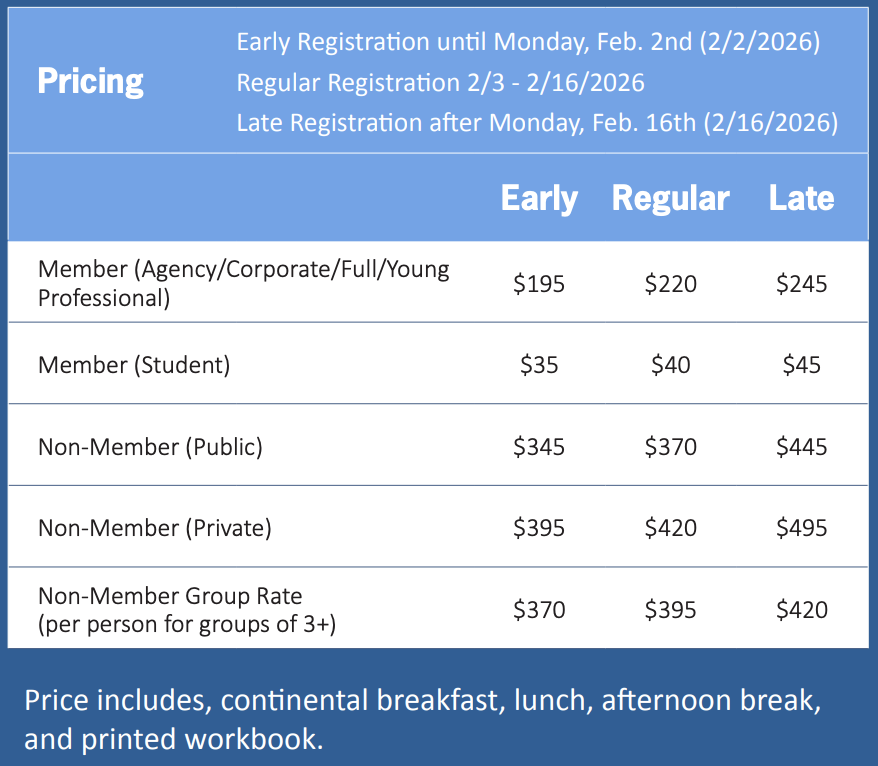Image resolution: width=878 pixels, height=766 pixels.
Task: Select the $345 public early price
Action: (539, 446)
